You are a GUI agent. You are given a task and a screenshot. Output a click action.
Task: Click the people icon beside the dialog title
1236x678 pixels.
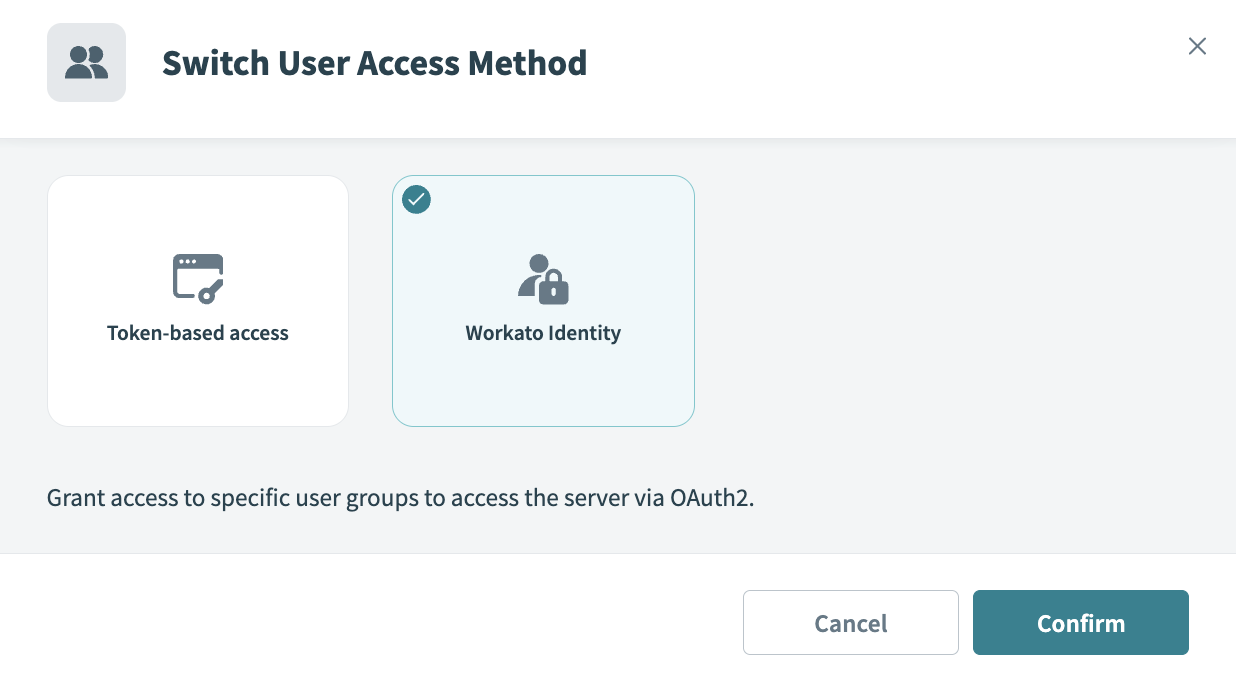coord(86,62)
